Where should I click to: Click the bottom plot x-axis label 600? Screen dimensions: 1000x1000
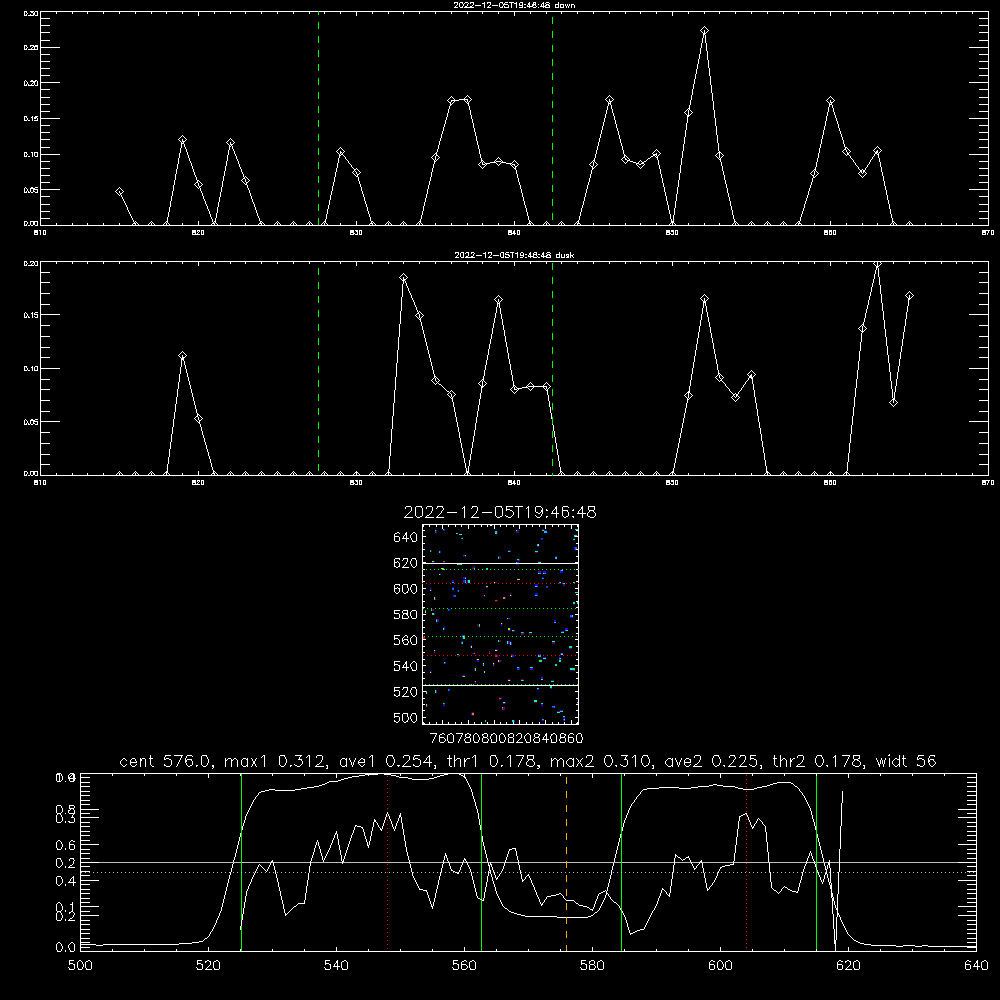point(721,966)
